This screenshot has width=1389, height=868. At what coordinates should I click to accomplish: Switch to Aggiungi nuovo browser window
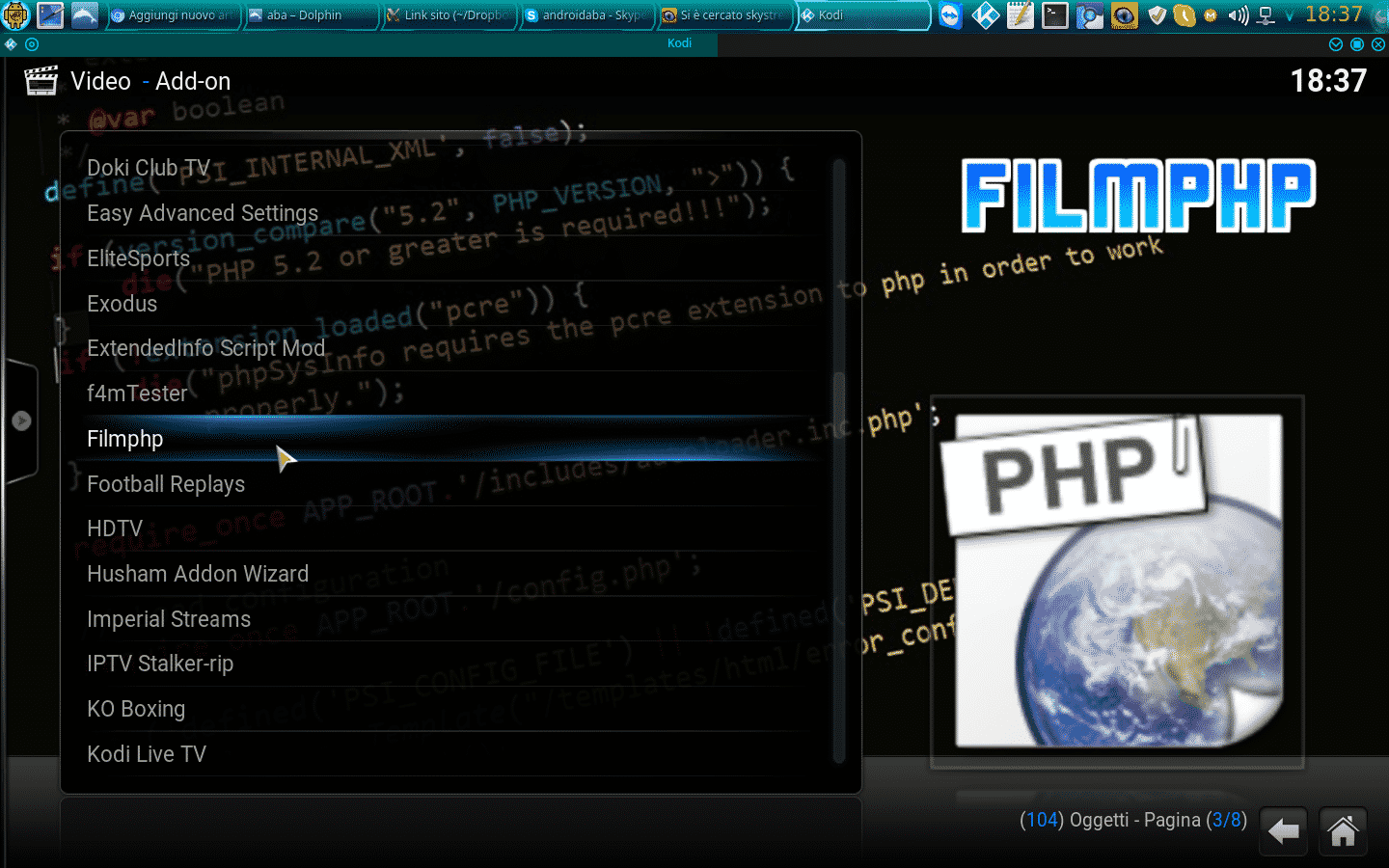point(172,15)
